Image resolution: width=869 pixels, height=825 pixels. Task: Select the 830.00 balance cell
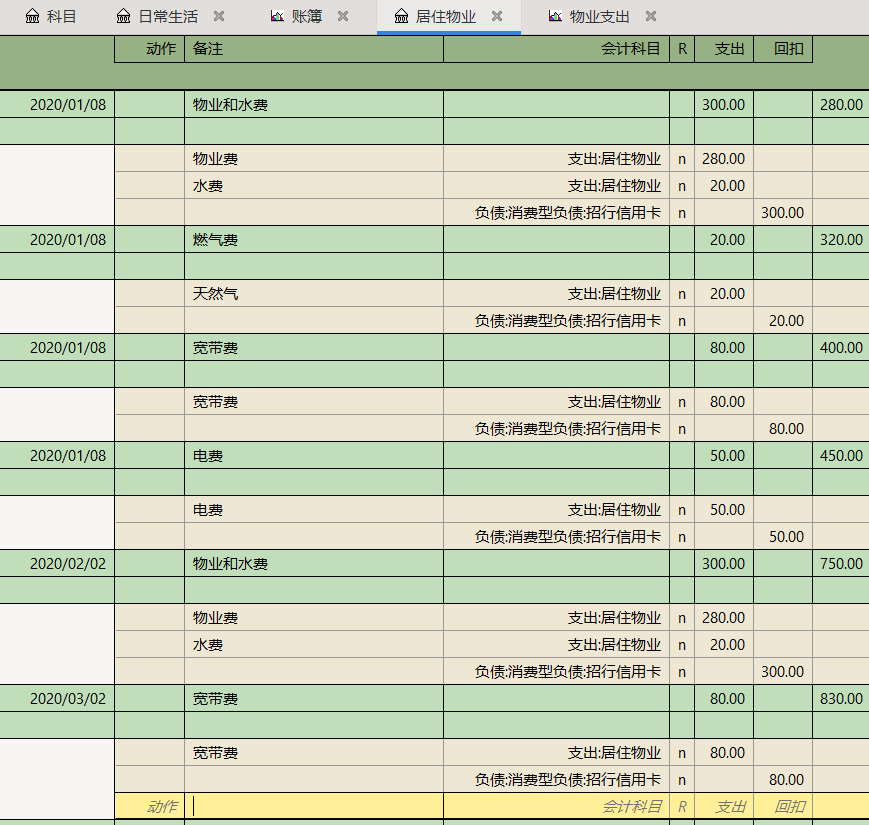point(840,699)
